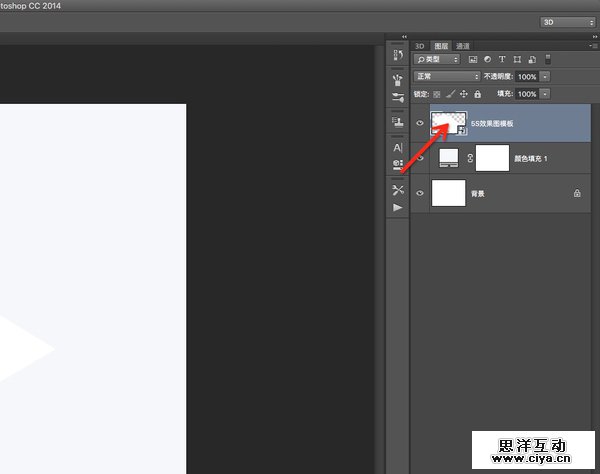The width and height of the screenshot is (600, 474).
Task: Open the 正常 blend mode dropdown
Action: (x=447, y=77)
